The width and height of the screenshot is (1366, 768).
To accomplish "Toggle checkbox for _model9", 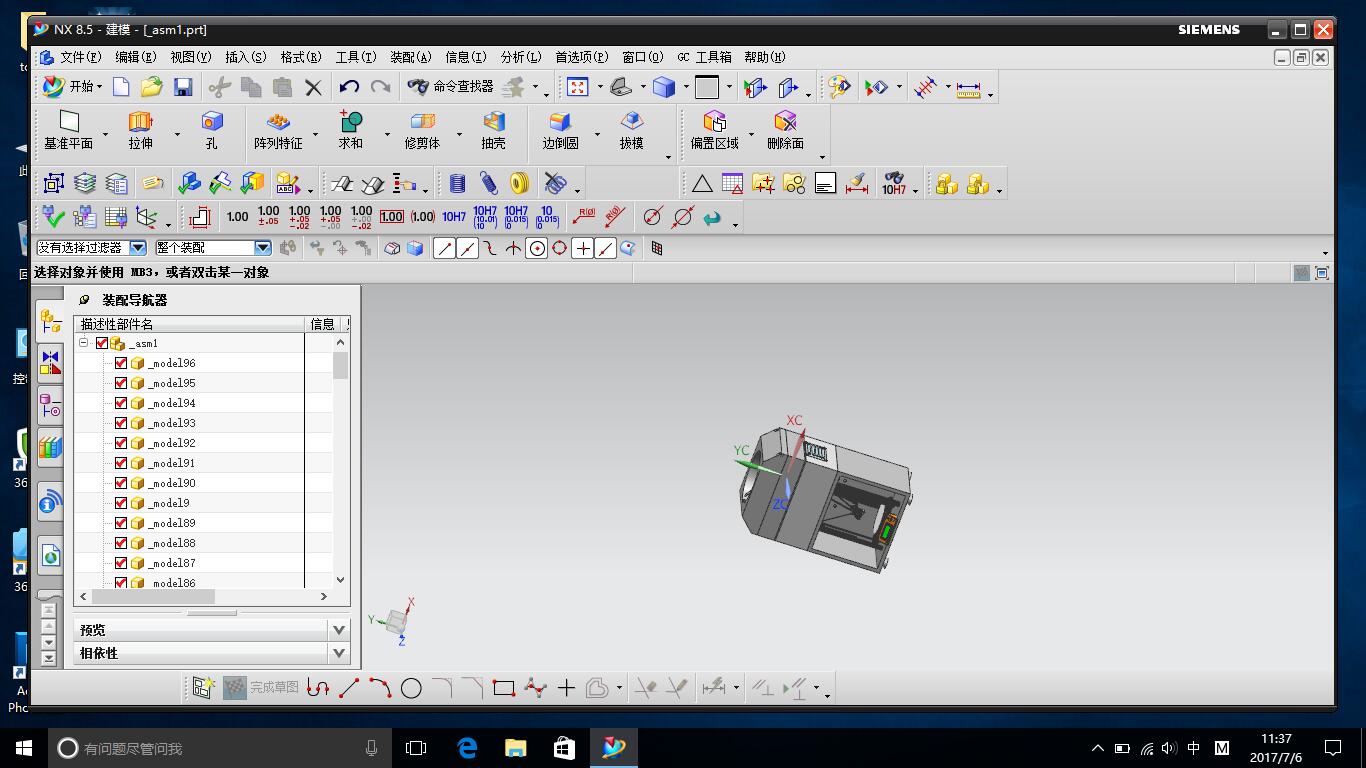I will tap(121, 503).
